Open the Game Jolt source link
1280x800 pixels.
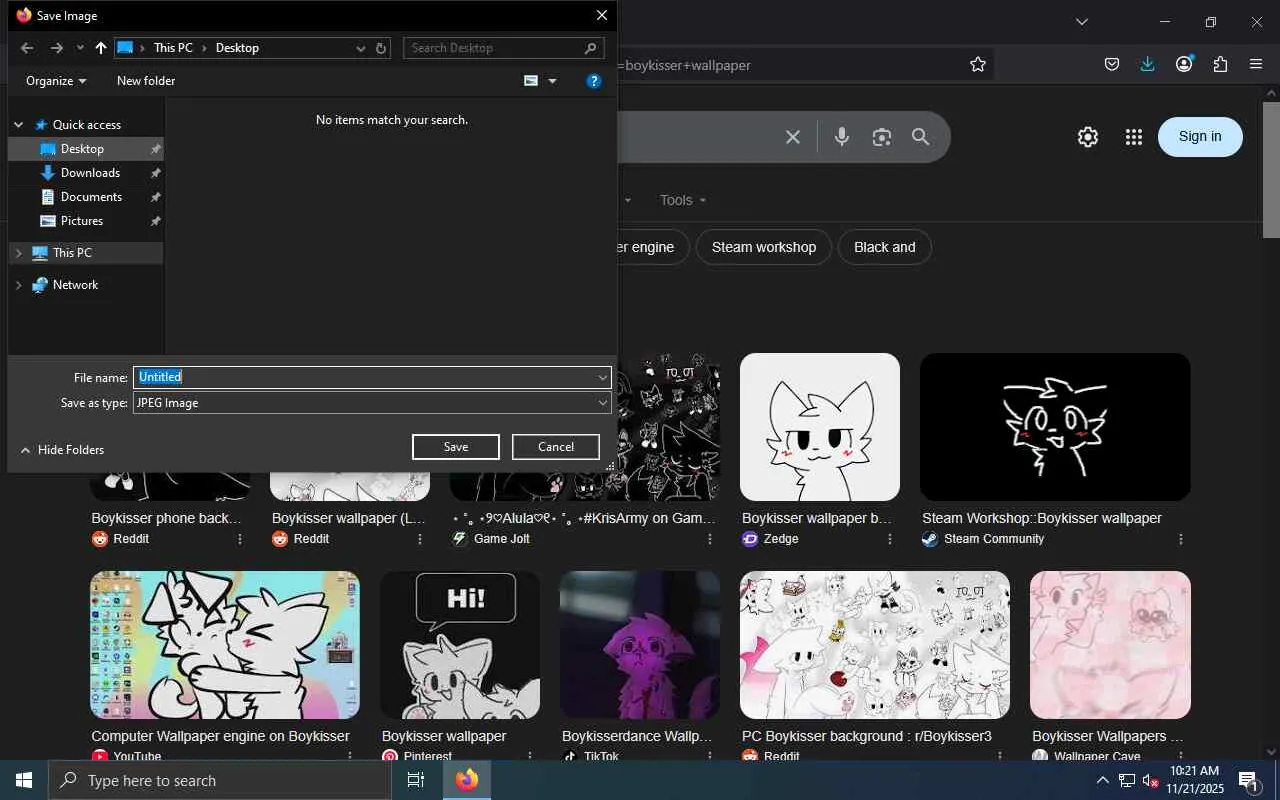click(x=491, y=539)
